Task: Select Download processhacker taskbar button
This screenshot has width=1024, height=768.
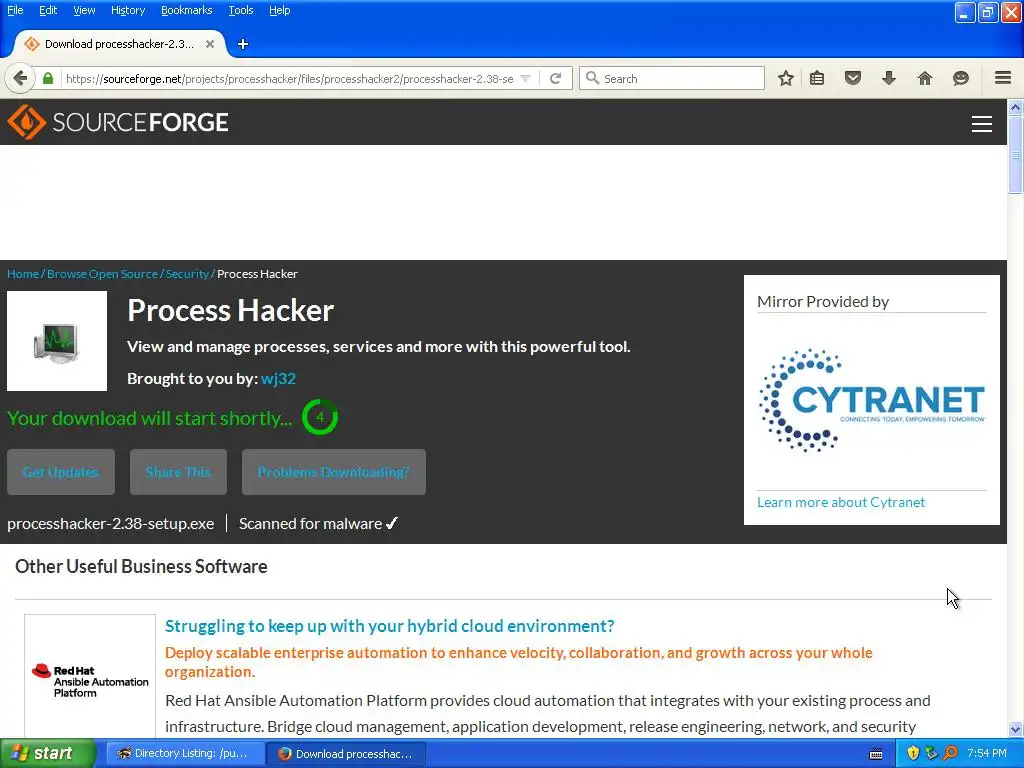Action: point(347,754)
